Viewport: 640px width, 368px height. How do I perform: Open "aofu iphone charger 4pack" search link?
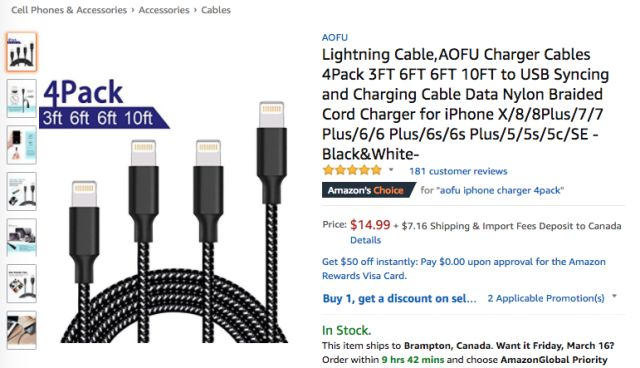[500, 190]
